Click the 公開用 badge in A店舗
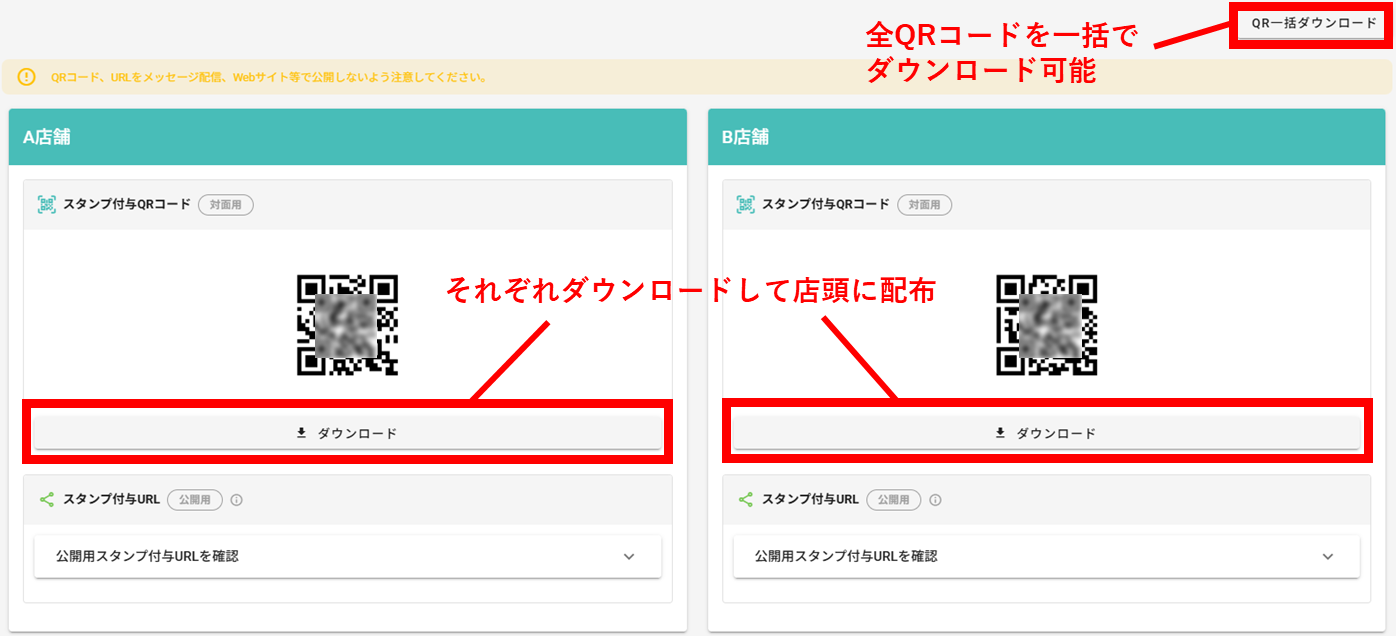Viewport: 1396px width, 636px height. (195, 500)
